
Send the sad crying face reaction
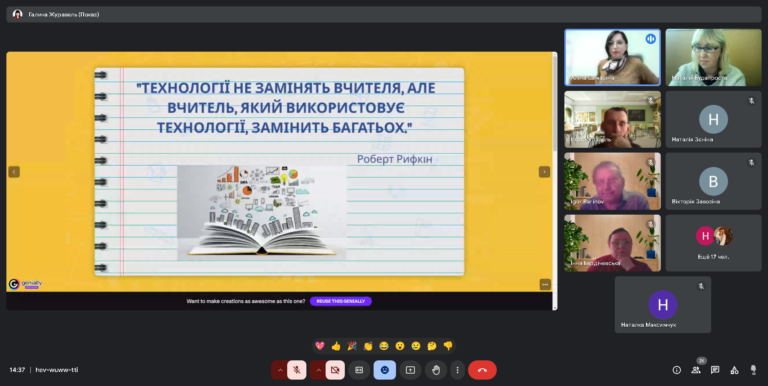pos(416,346)
